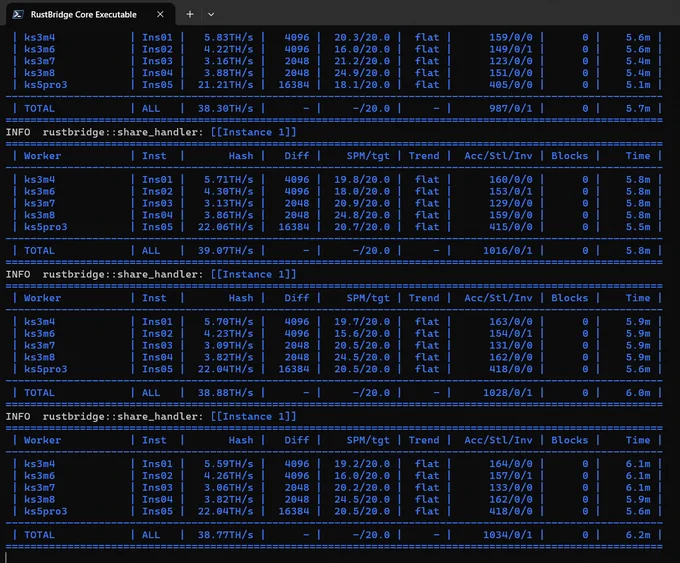Click the 131/0/0 share count
The height and width of the screenshot is (563, 680).
click(x=511, y=345)
